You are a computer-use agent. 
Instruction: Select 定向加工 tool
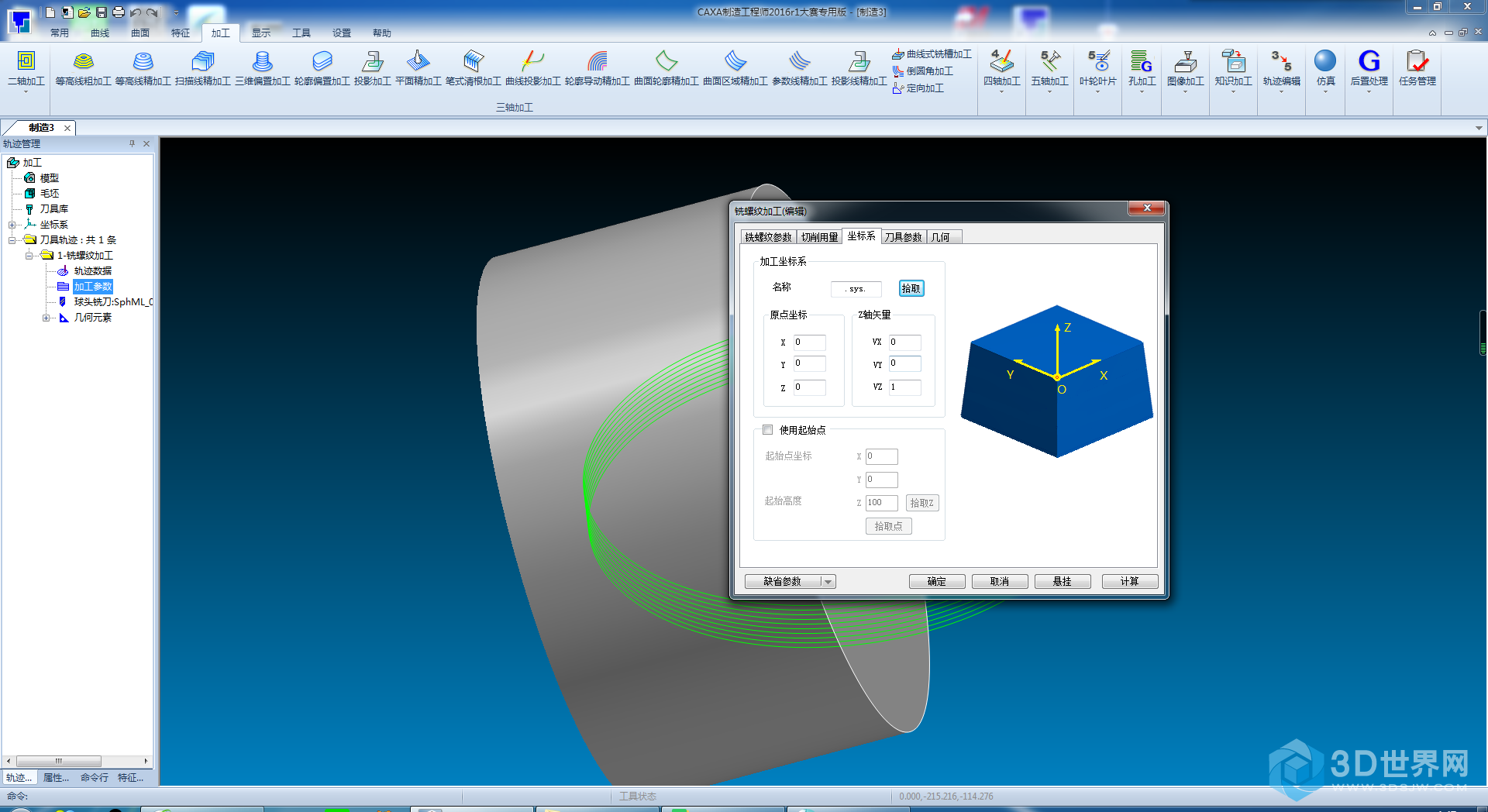point(918,88)
